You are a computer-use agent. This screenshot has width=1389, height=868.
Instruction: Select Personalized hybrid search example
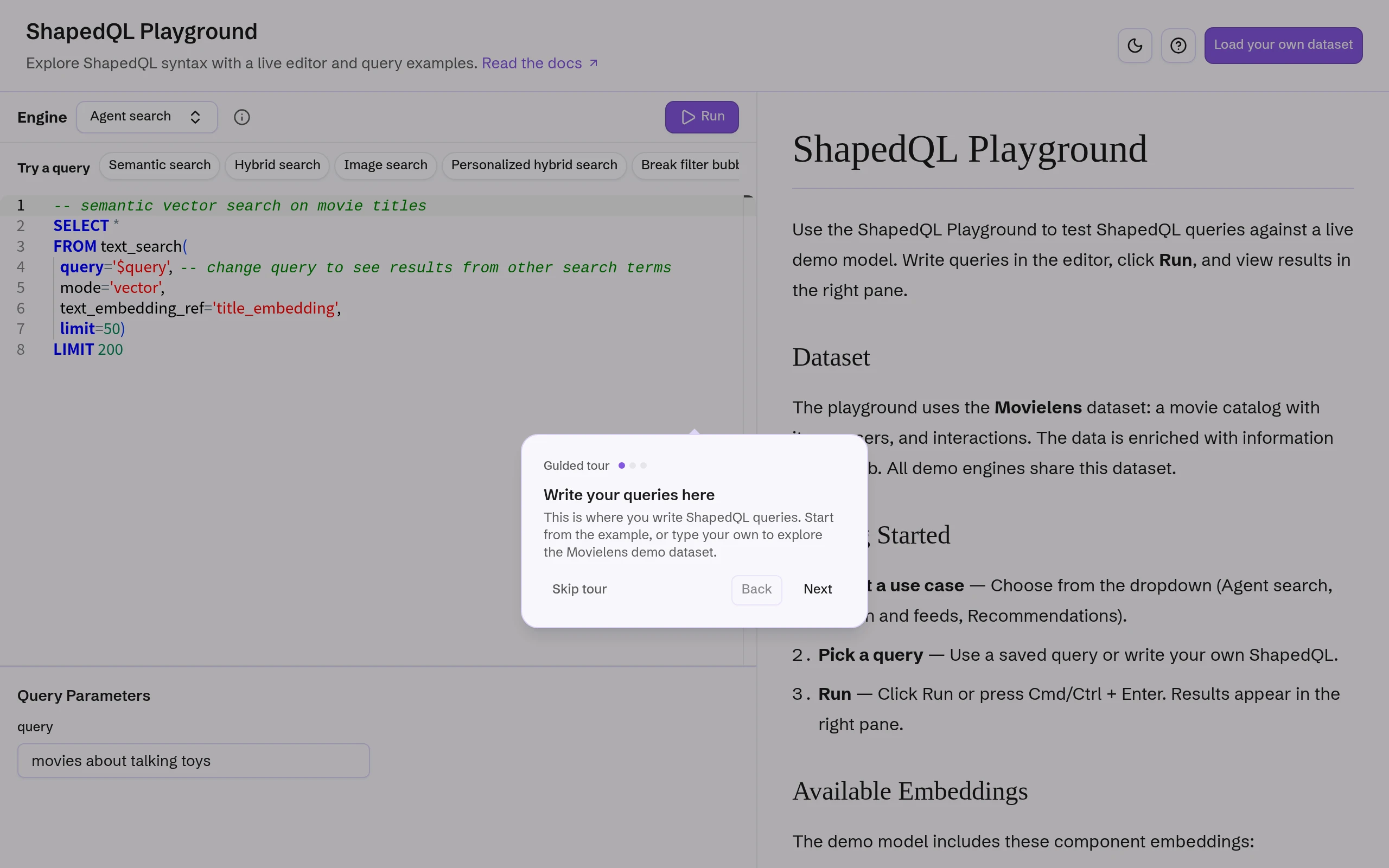[534, 165]
